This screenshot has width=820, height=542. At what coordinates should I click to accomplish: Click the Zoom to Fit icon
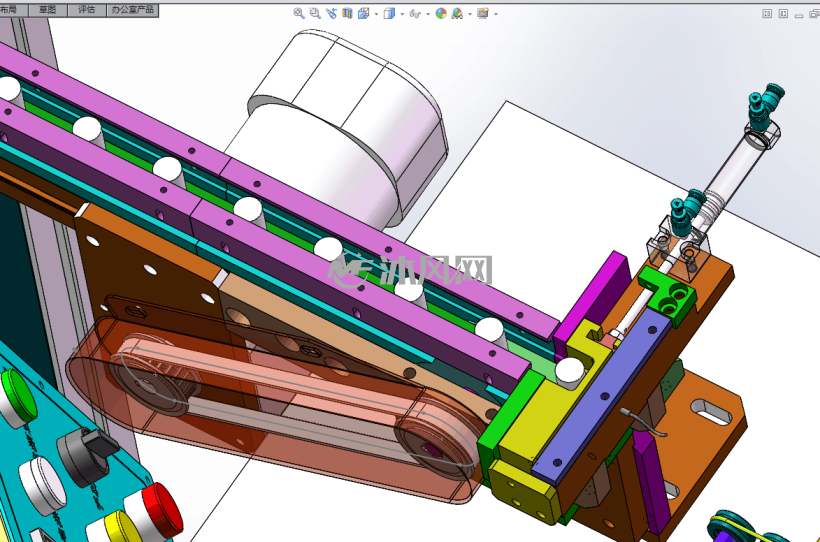(299, 14)
